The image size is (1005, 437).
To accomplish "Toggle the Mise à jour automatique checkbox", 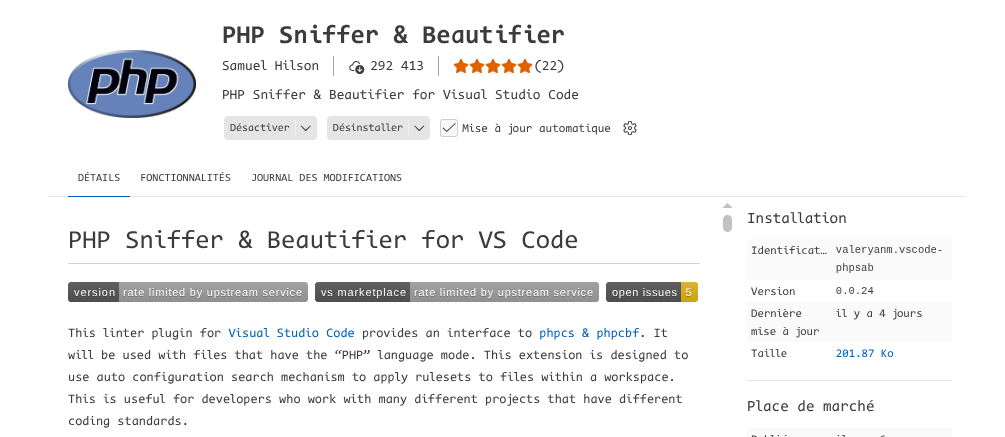I will click(x=449, y=128).
